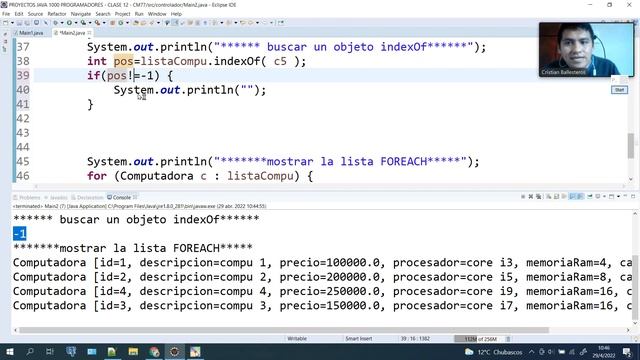Click the console horizontal scrollbar

[284, 330]
